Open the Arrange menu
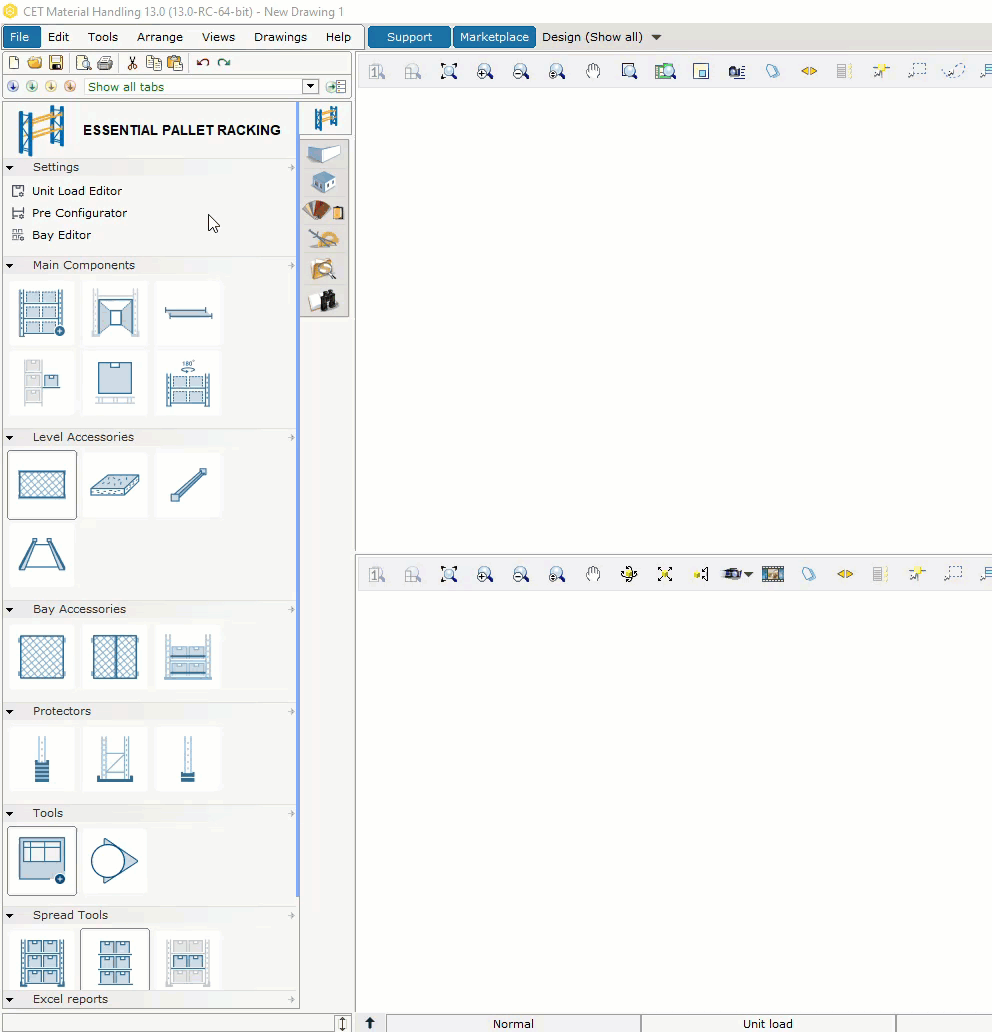This screenshot has width=992, height=1032. coord(160,37)
